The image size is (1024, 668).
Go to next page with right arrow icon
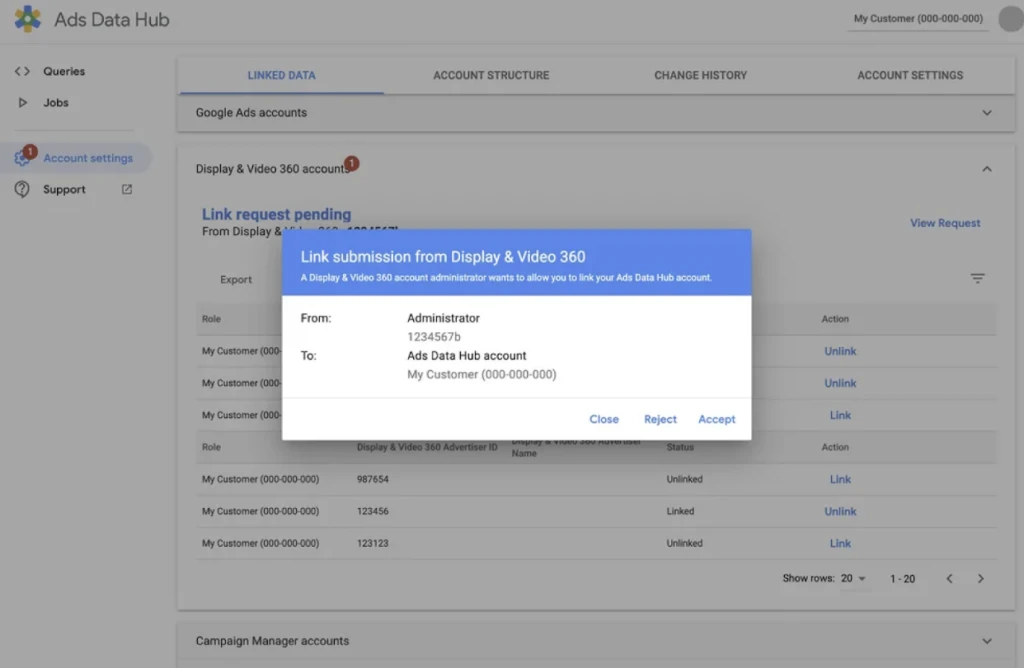pyautogui.click(x=982, y=578)
